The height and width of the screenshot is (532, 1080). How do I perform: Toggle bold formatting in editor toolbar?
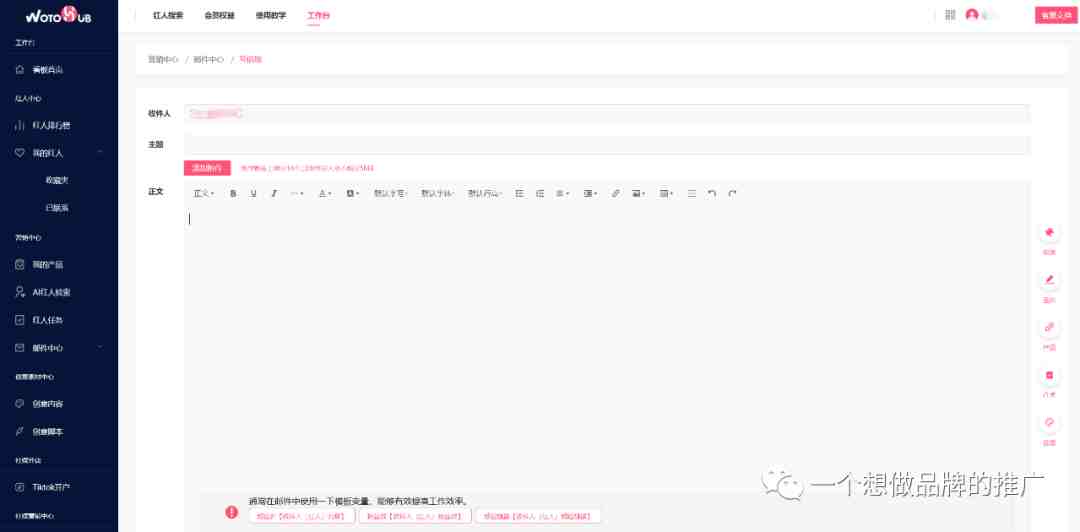click(x=233, y=194)
